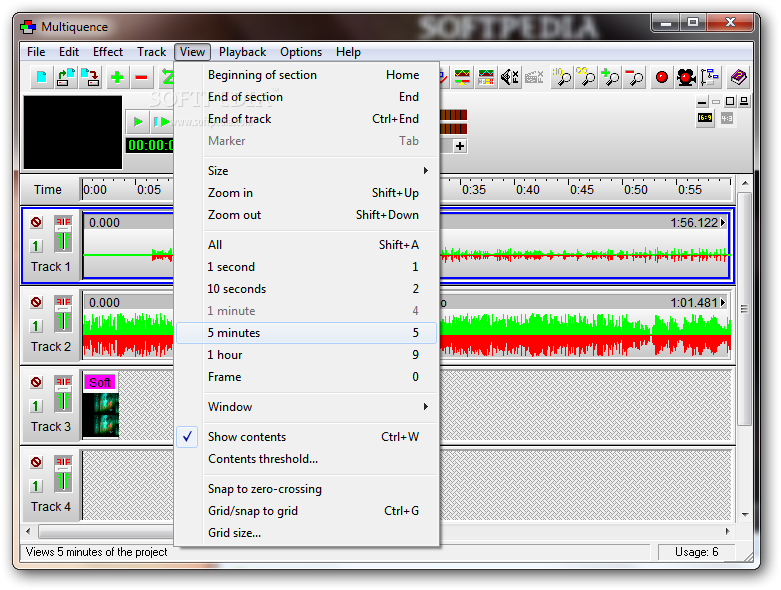Click the video clip thumbnail on Track 3
The width and height of the screenshot is (781, 590).
[101, 414]
